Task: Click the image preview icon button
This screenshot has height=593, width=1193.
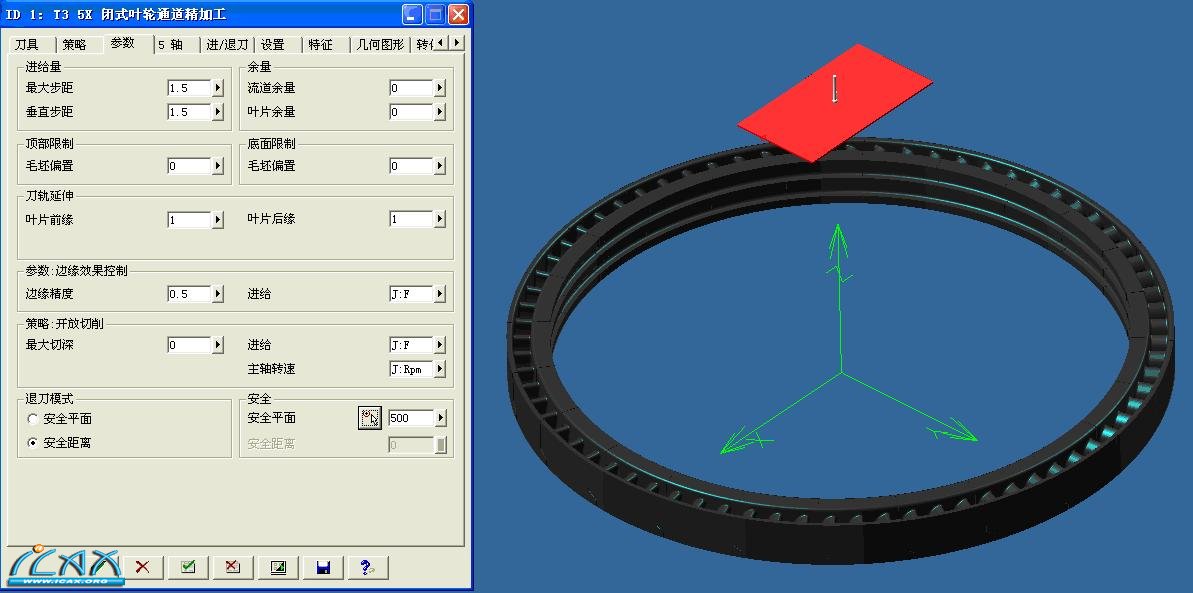Action: click(278, 567)
